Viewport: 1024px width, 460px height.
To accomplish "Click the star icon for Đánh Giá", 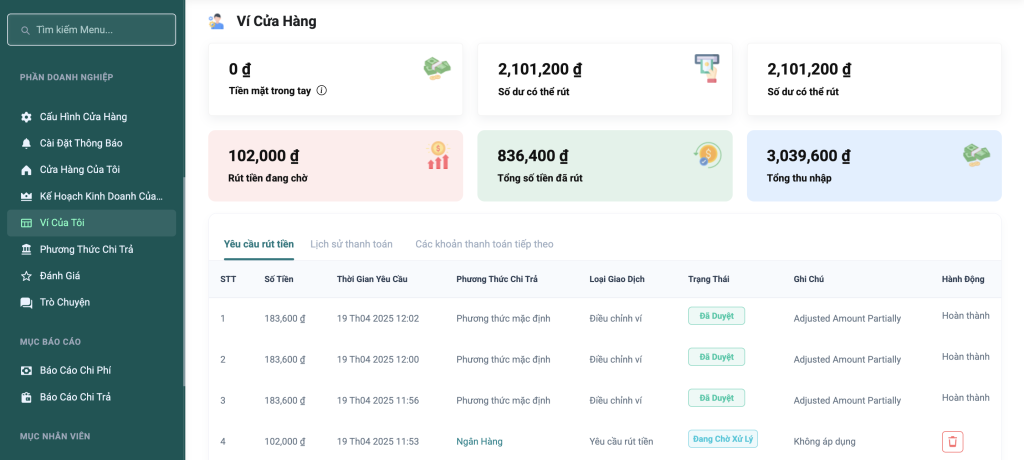I will tap(27, 276).
